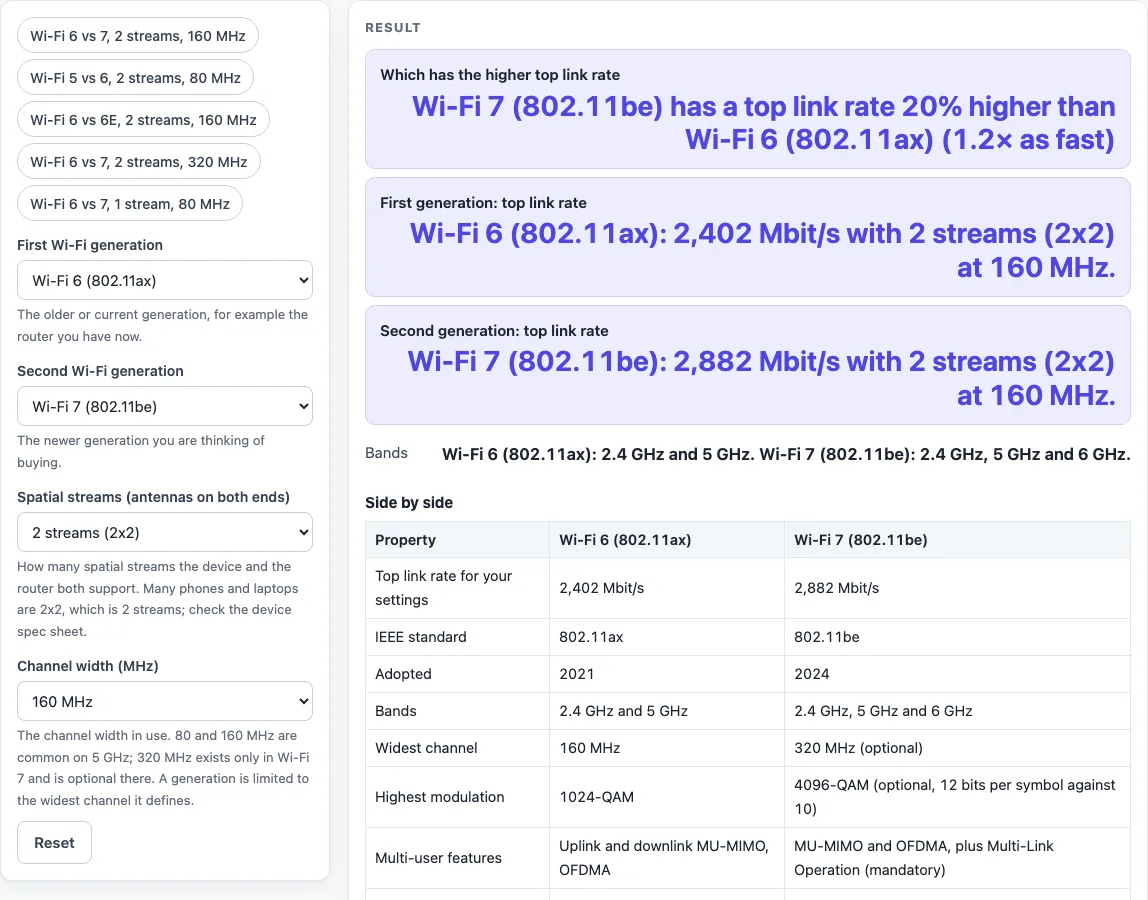Click the RESULT heading
Image resolution: width=1148 pixels, height=900 pixels.
[x=393, y=28]
